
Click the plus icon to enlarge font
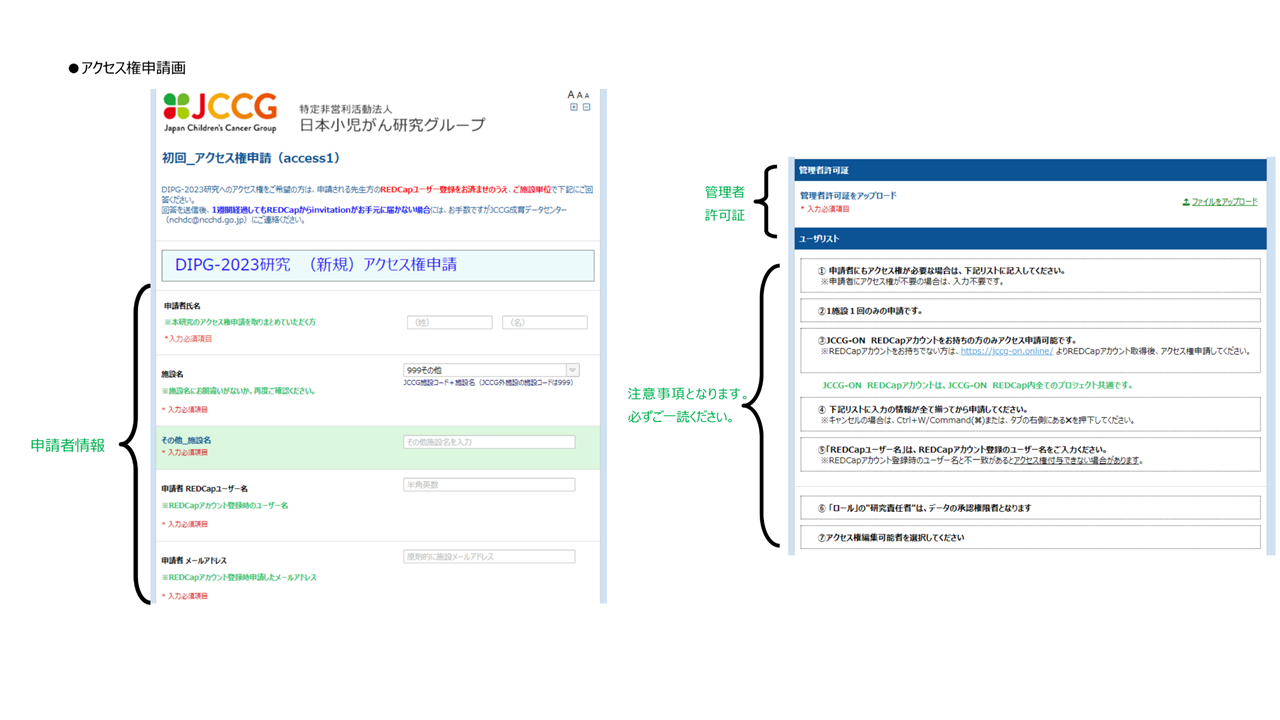pos(574,107)
